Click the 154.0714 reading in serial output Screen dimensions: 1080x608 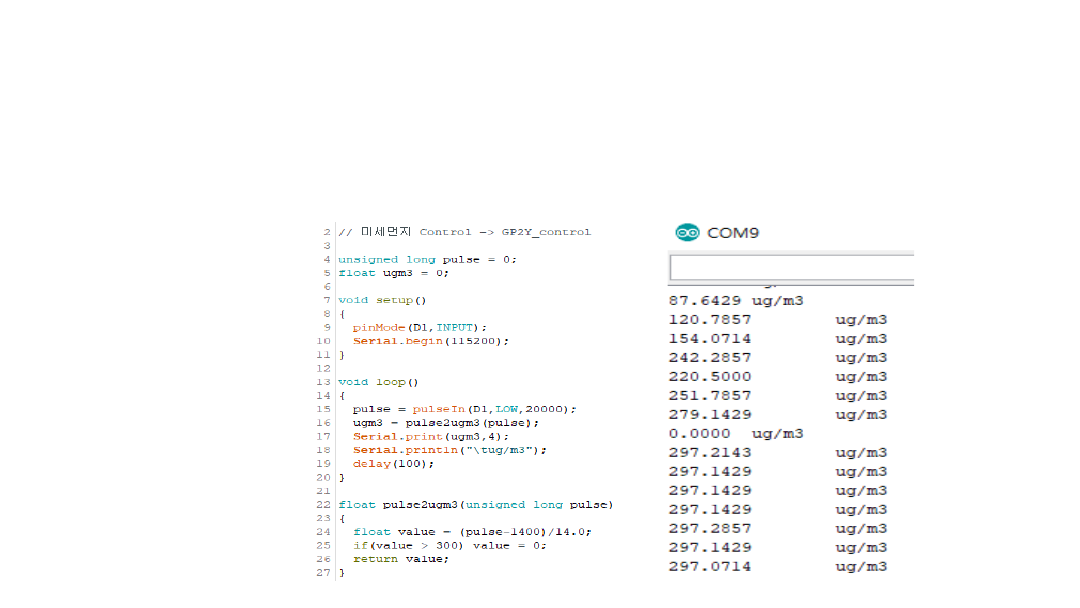pyautogui.click(x=709, y=339)
